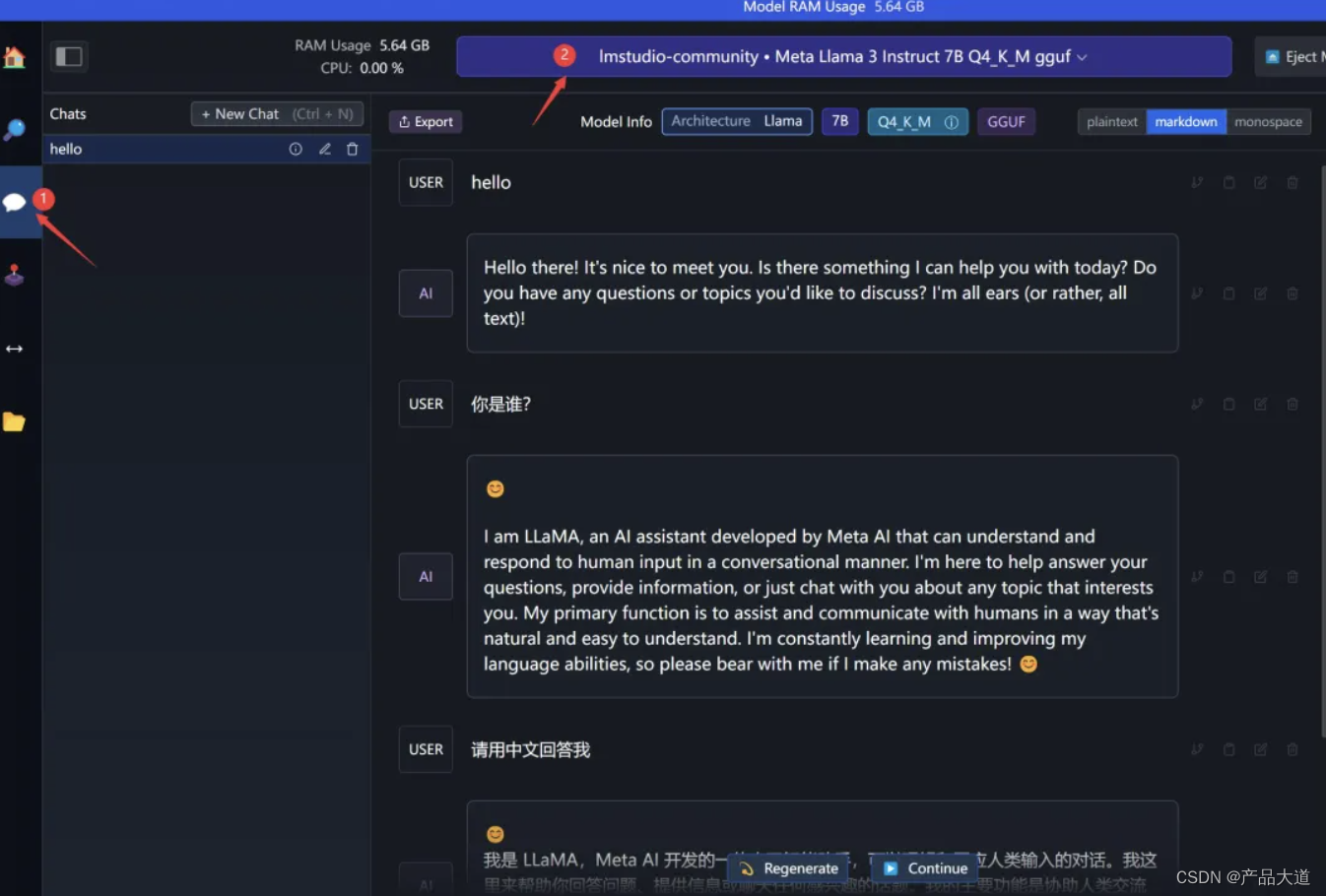
Task: Click the 'CPU: 0.00 %' readout
Action: point(362,68)
